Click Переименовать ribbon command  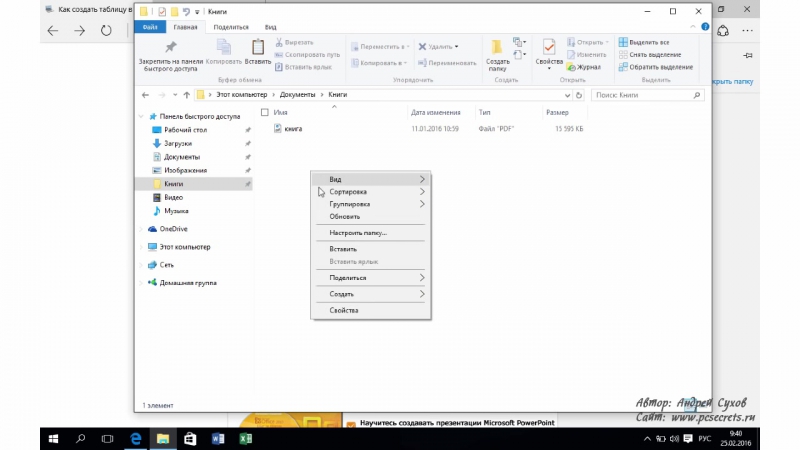click(x=447, y=63)
